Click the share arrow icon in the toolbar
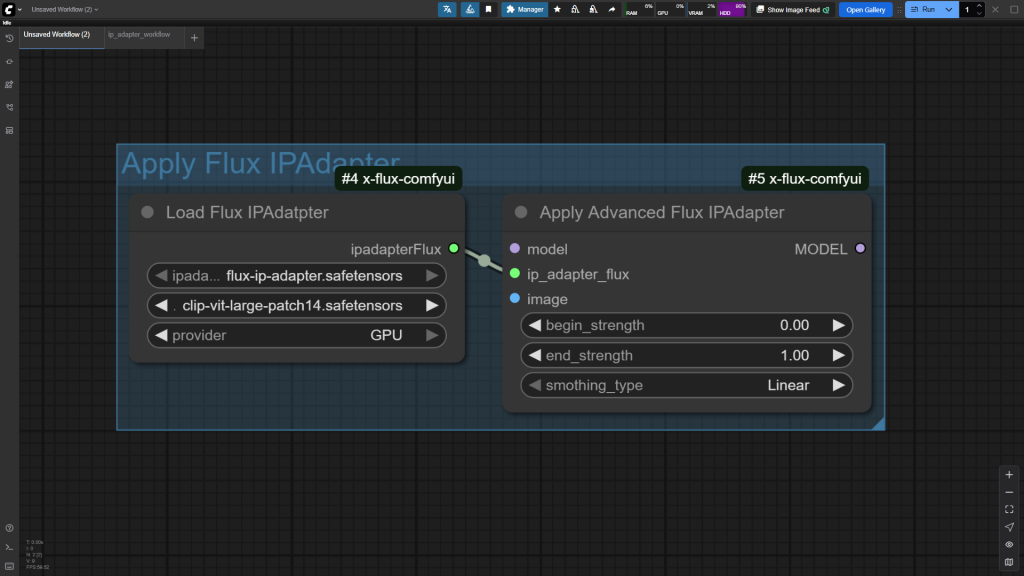Viewport: 1024px width, 576px height. (x=611, y=9)
